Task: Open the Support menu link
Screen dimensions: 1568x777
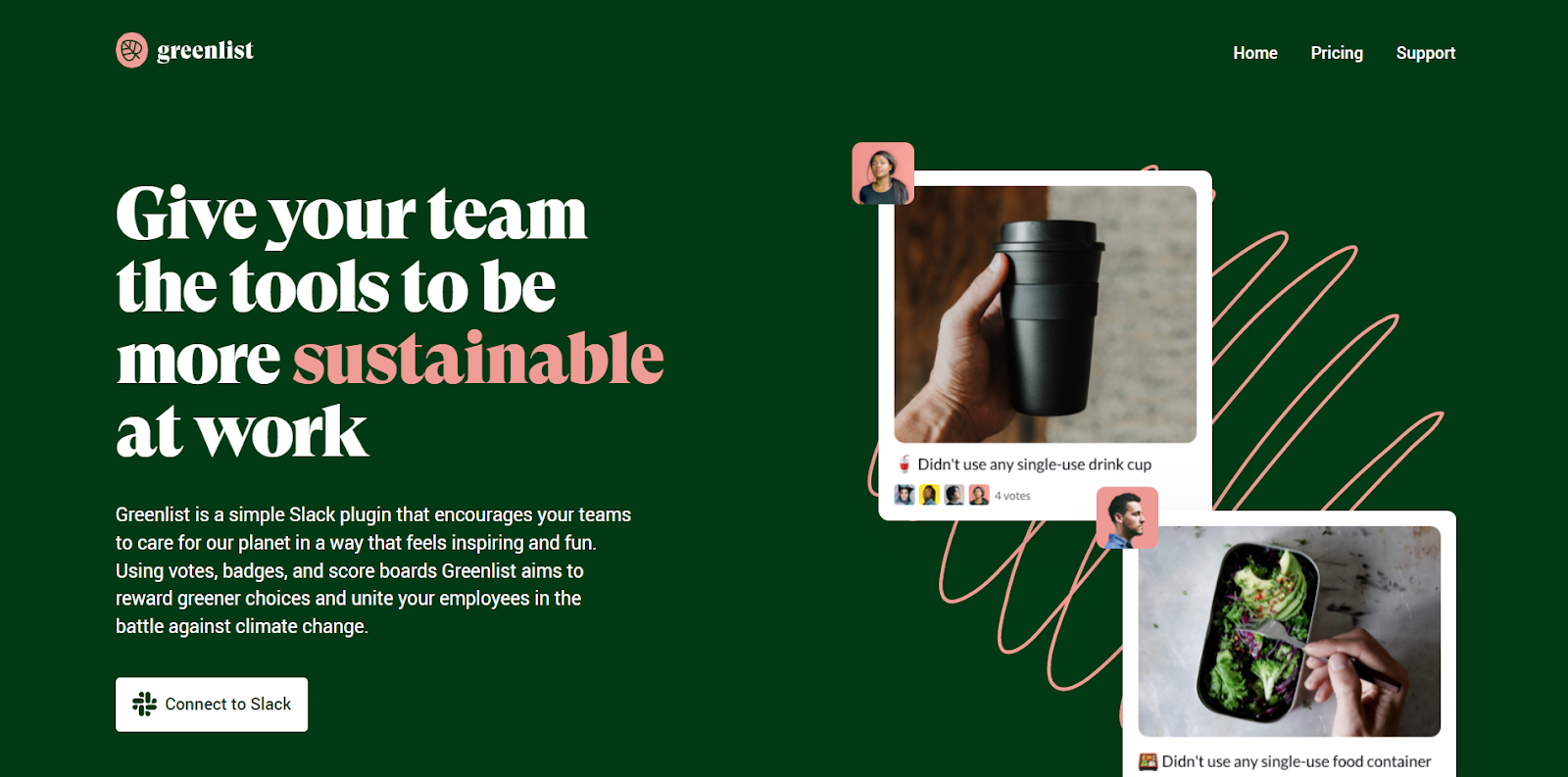Action: pyautogui.click(x=1426, y=53)
